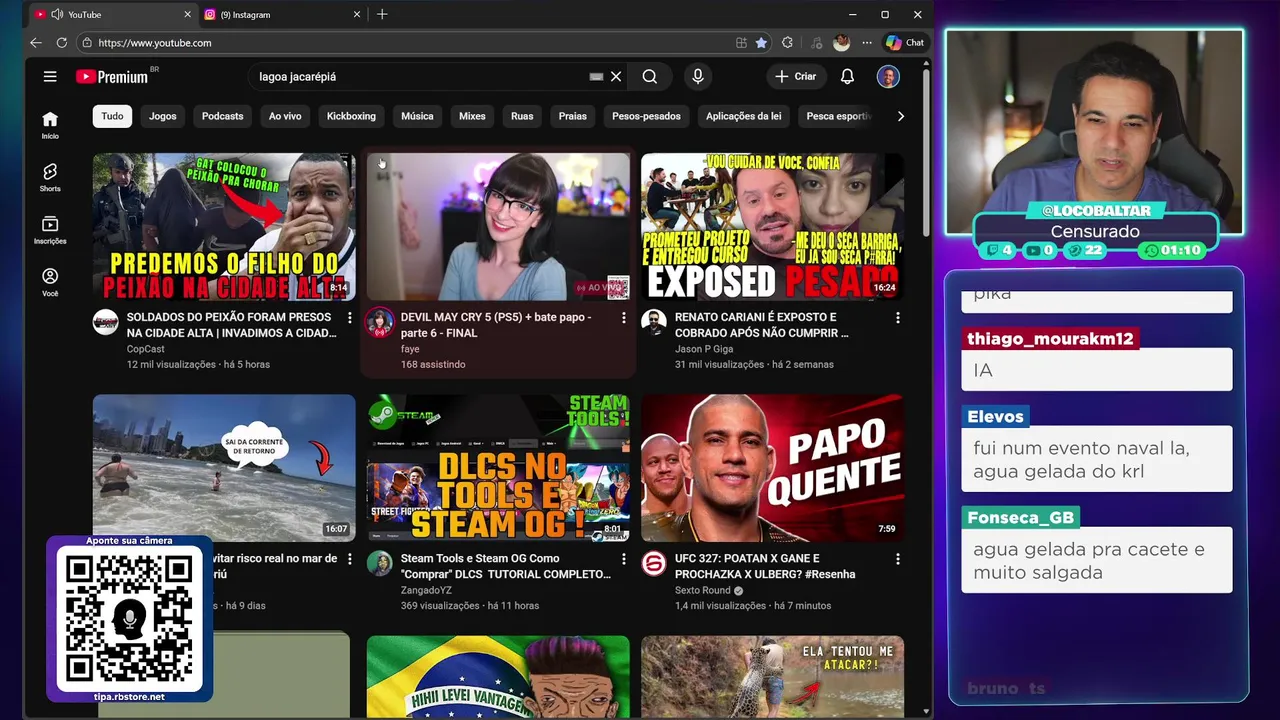This screenshot has width=1280, height=720.
Task: Open options menu for SOLDADOS DO PEIXÃO video
Action: [x=349, y=318]
